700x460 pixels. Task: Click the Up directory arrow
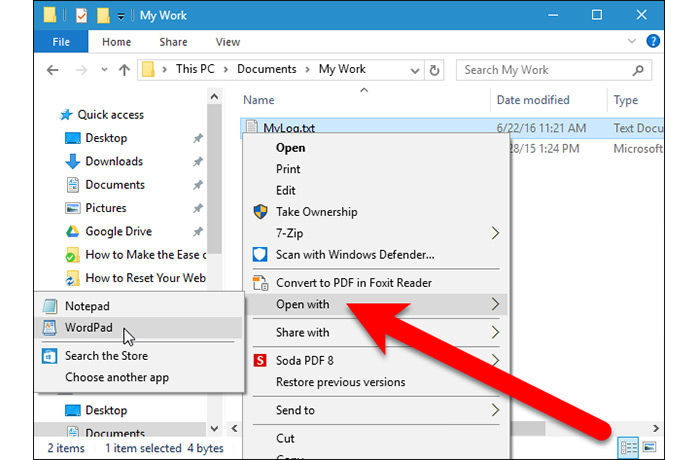[125, 70]
